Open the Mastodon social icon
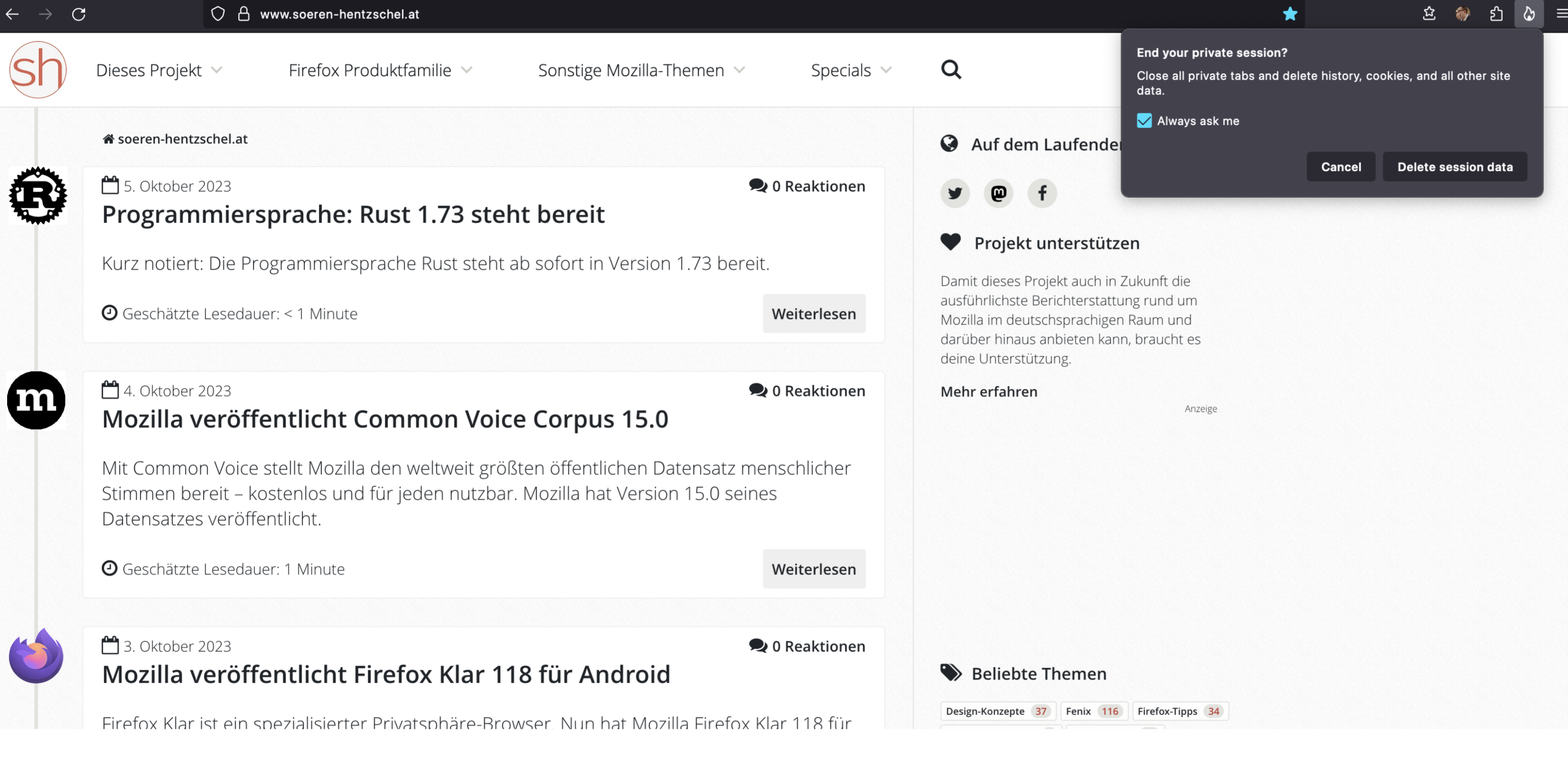 [998, 194]
